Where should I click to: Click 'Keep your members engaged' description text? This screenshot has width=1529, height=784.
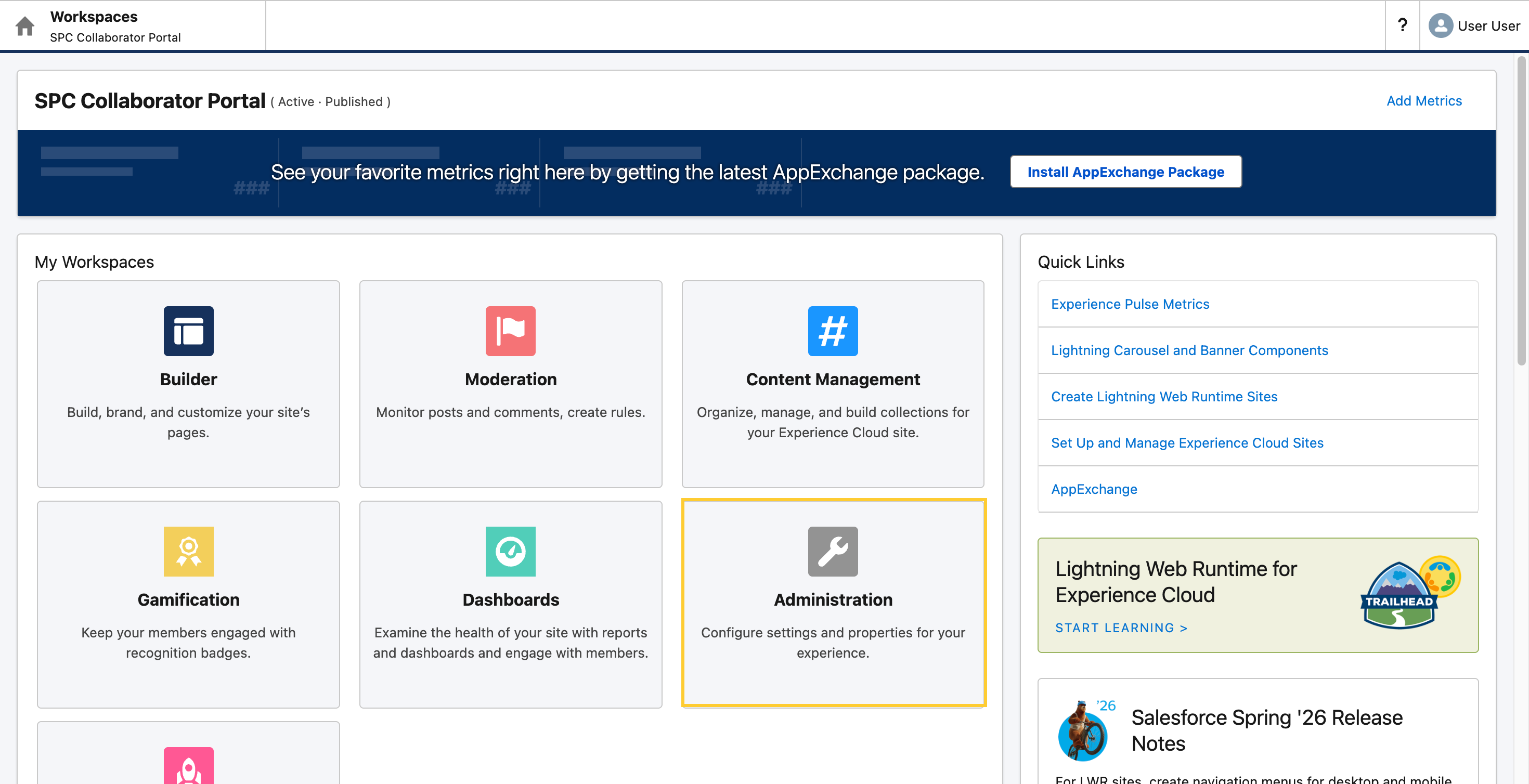(188, 643)
